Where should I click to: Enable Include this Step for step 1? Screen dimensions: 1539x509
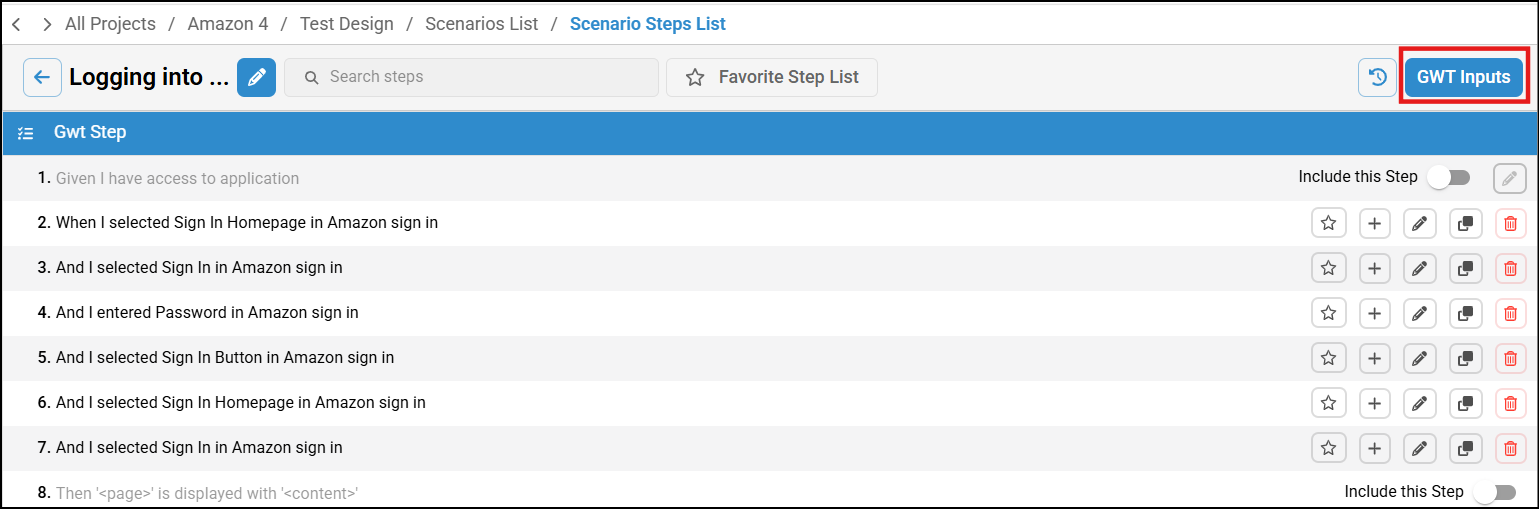pos(1448,178)
